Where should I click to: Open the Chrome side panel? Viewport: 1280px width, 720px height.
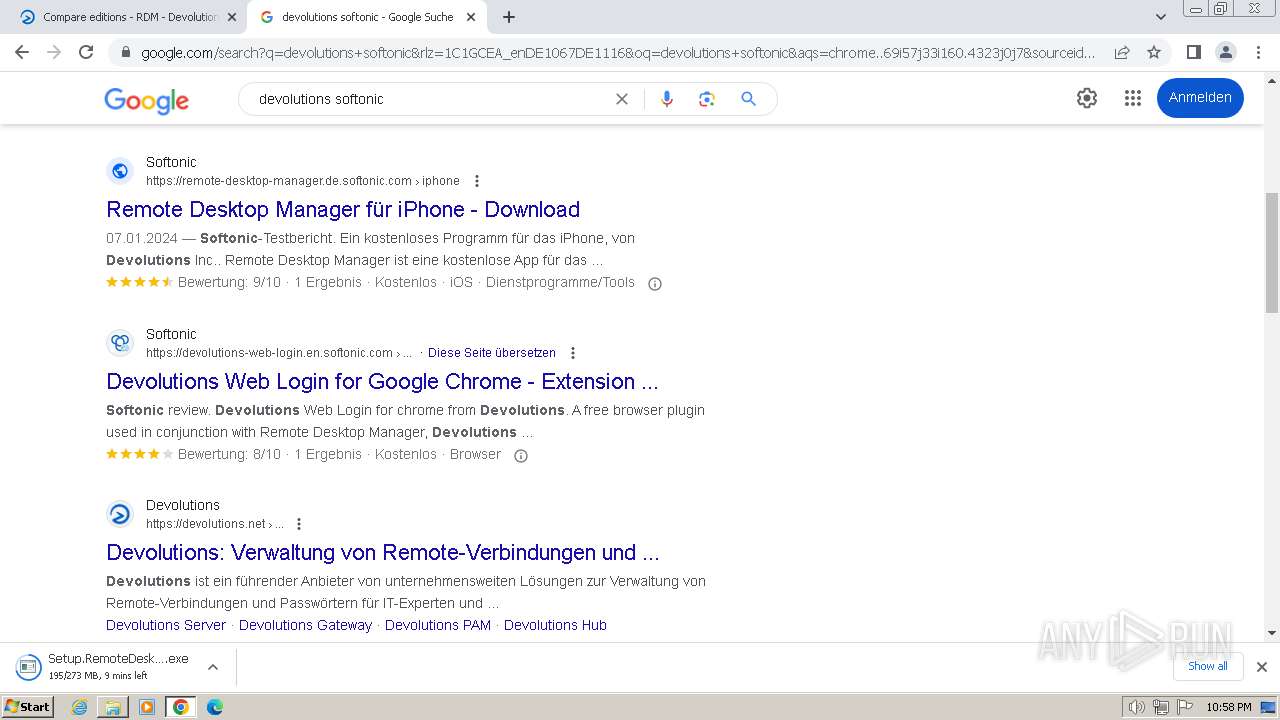(1193, 52)
